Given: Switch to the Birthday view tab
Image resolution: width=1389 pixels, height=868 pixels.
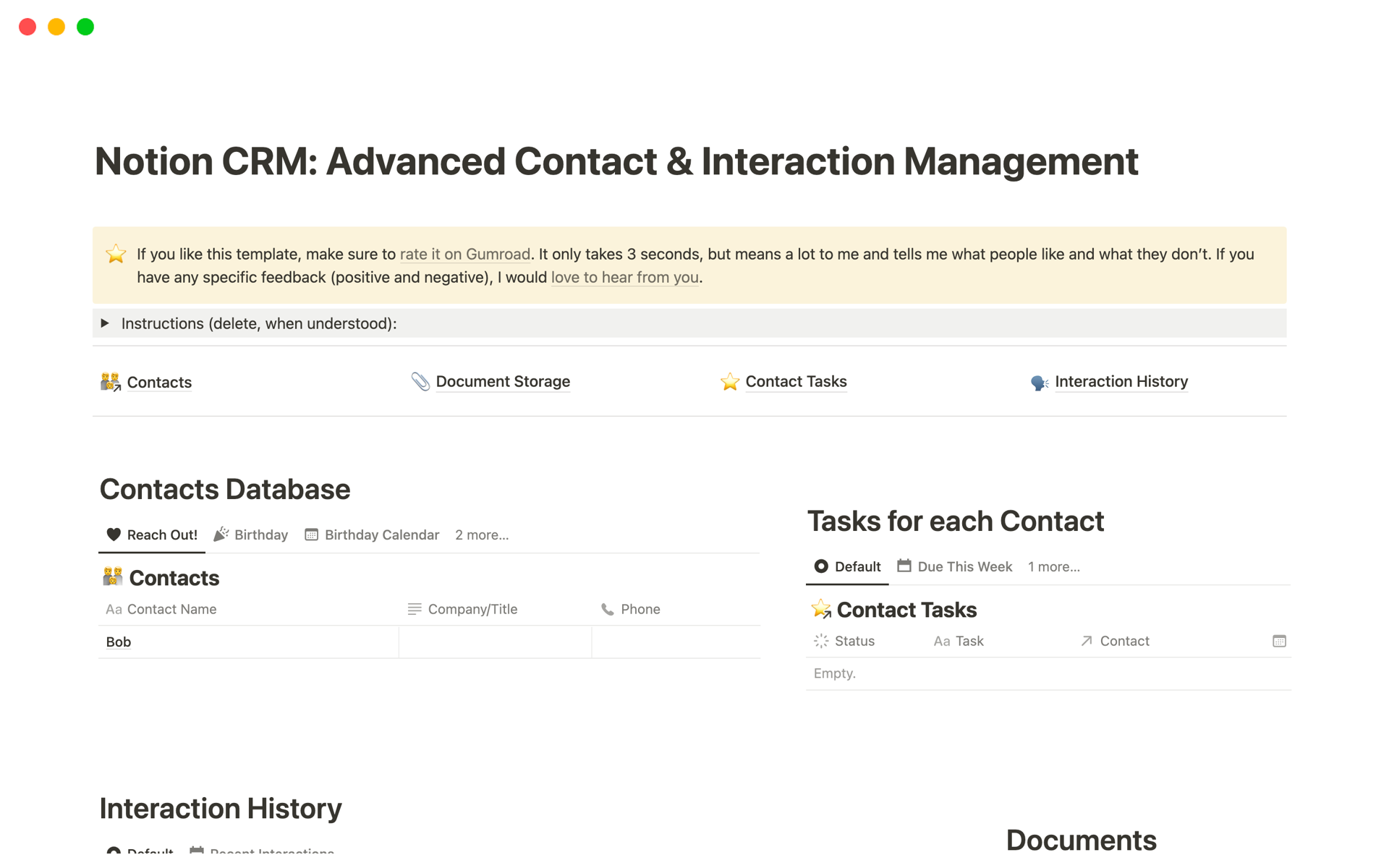Looking at the screenshot, I should [252, 535].
